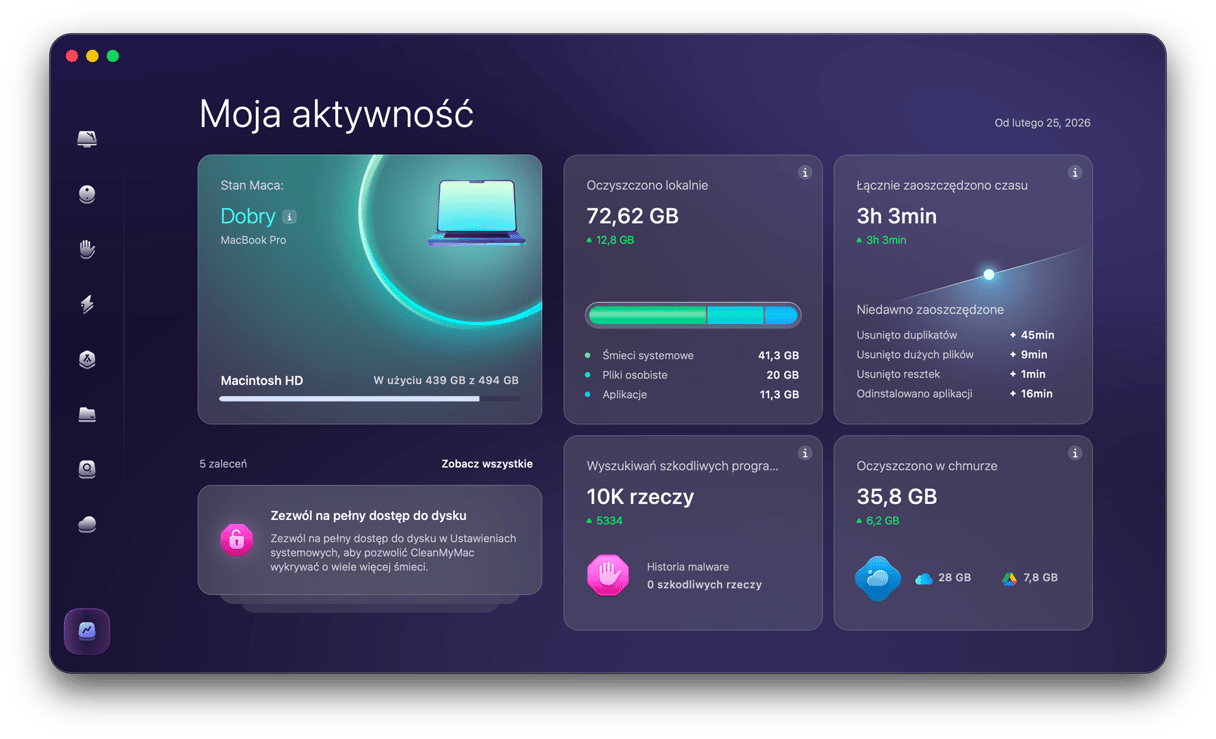This screenshot has width=1216, height=739.
Task: Open My Clutter folder icon in sidebar
Action: (87, 414)
